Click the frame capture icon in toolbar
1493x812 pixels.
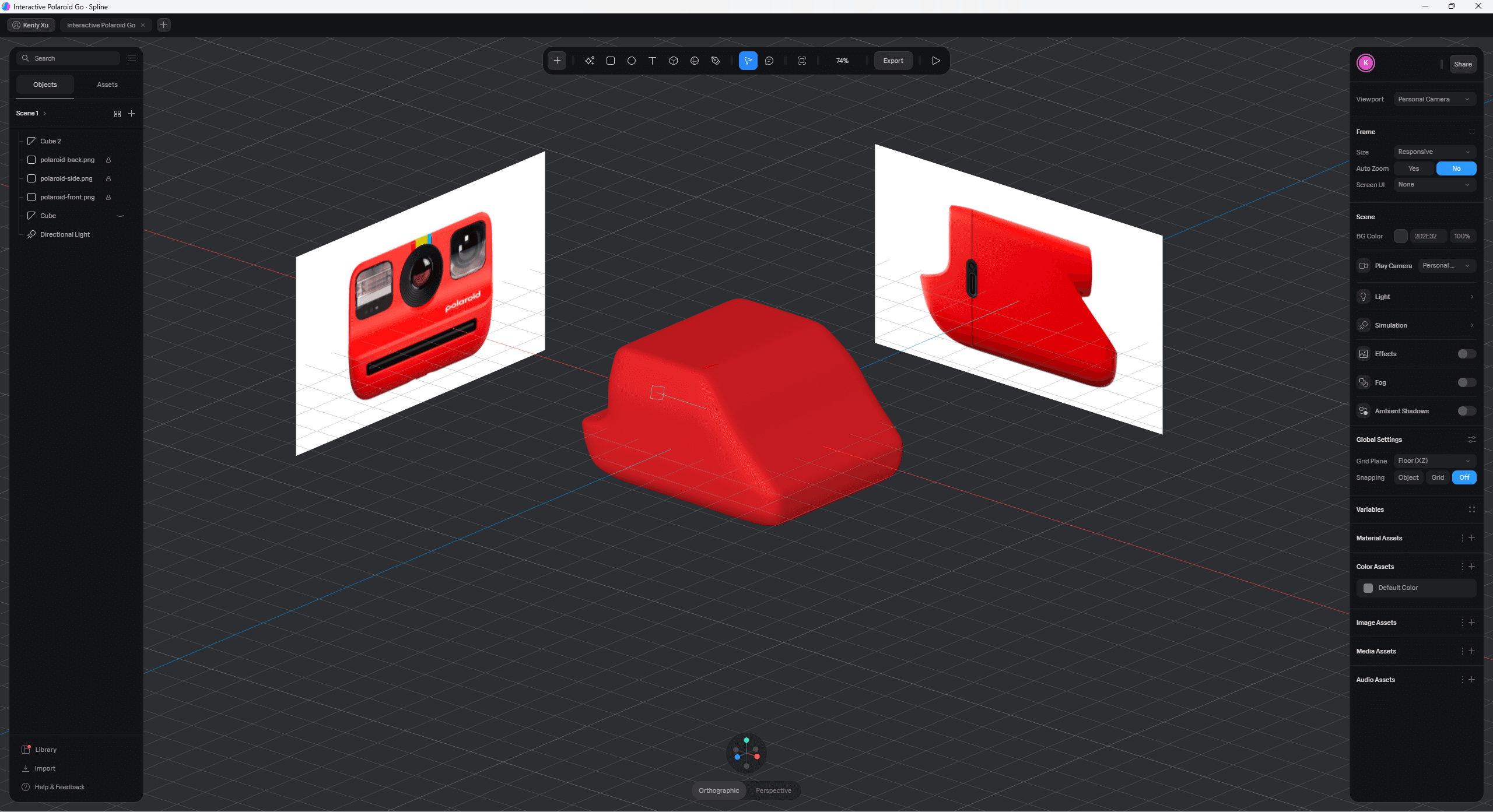(802, 61)
